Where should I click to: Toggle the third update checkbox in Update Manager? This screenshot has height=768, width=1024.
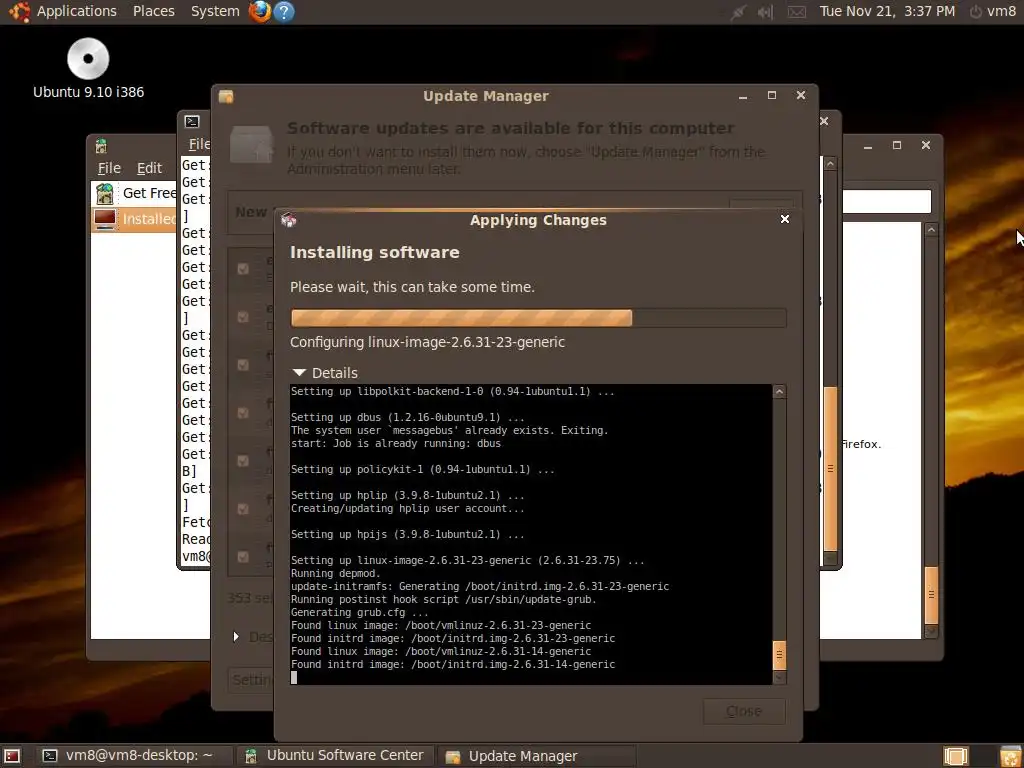243,365
